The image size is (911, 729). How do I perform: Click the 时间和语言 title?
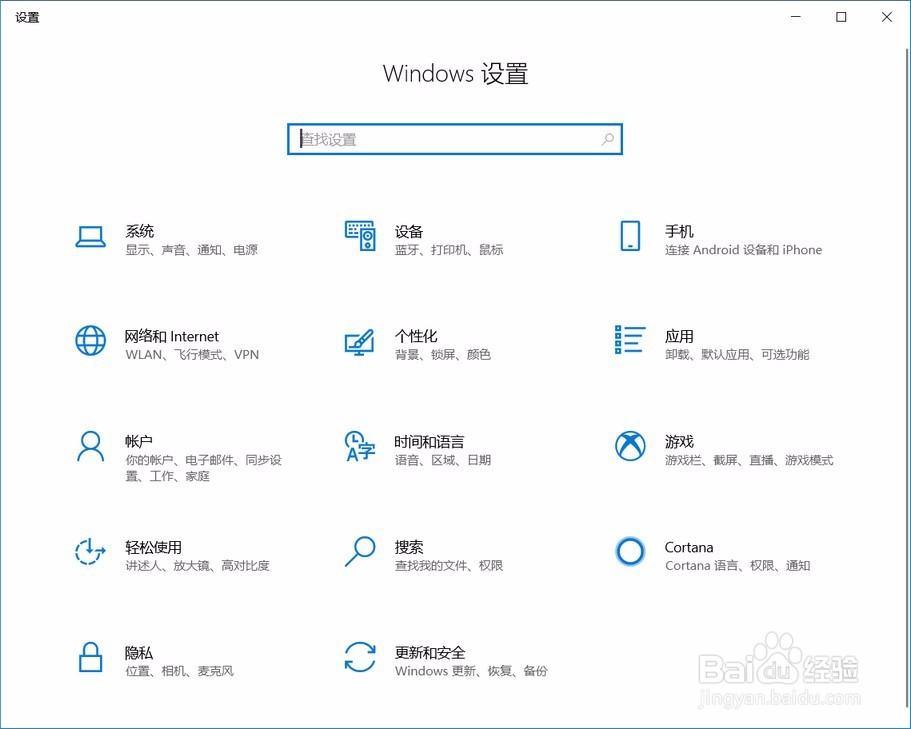[429, 442]
